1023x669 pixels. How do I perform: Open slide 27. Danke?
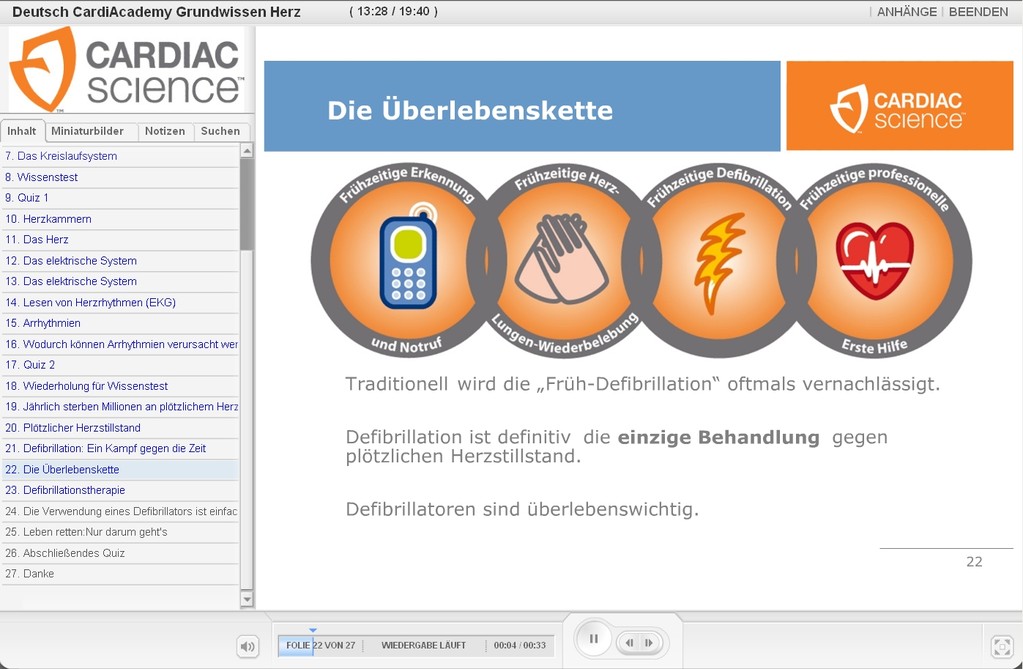(120, 574)
